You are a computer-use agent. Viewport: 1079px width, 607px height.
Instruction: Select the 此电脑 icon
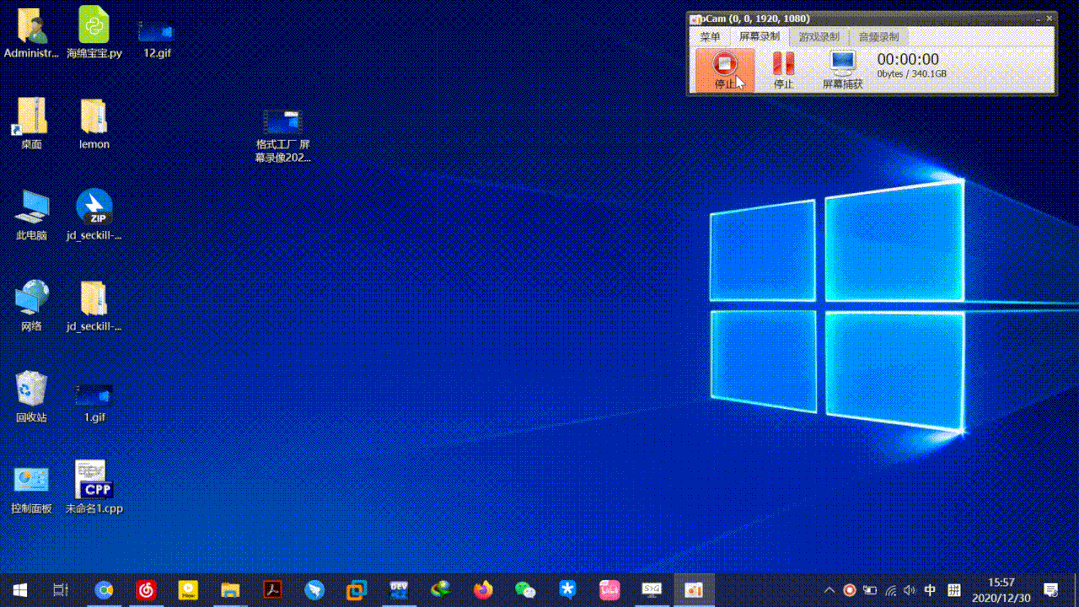click(x=31, y=215)
